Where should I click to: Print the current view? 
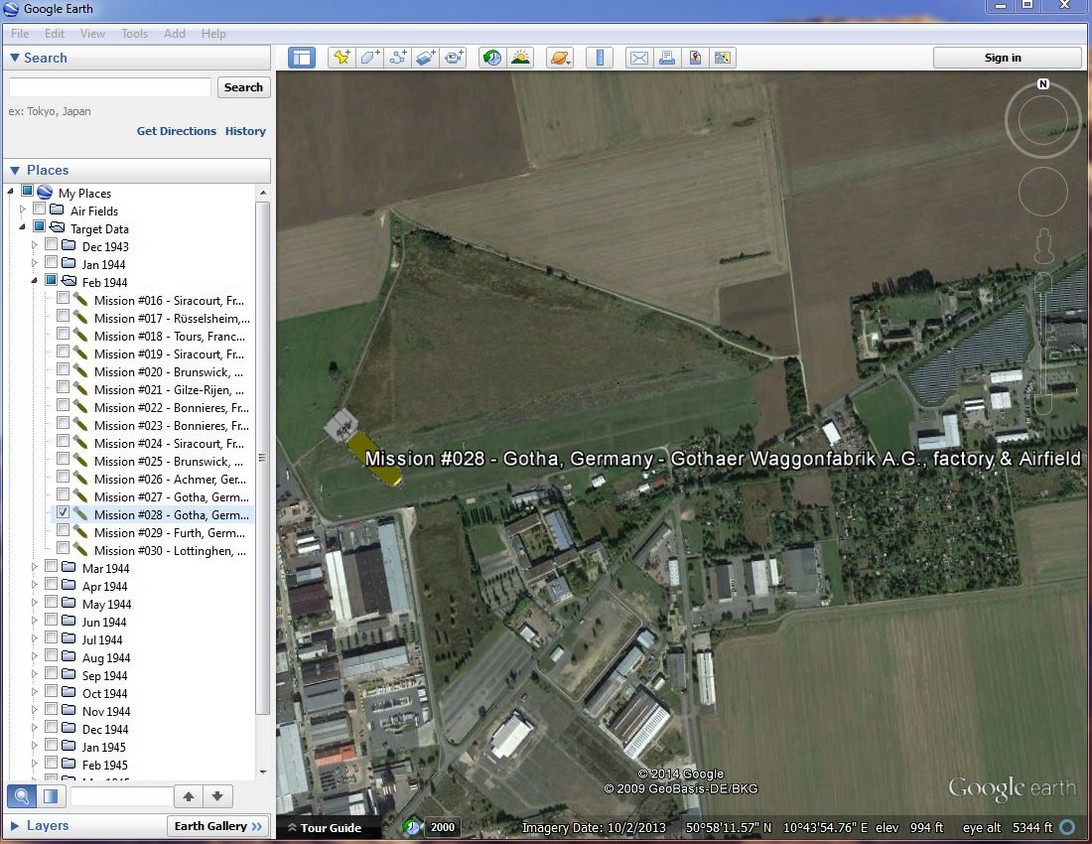pyautogui.click(x=666, y=58)
